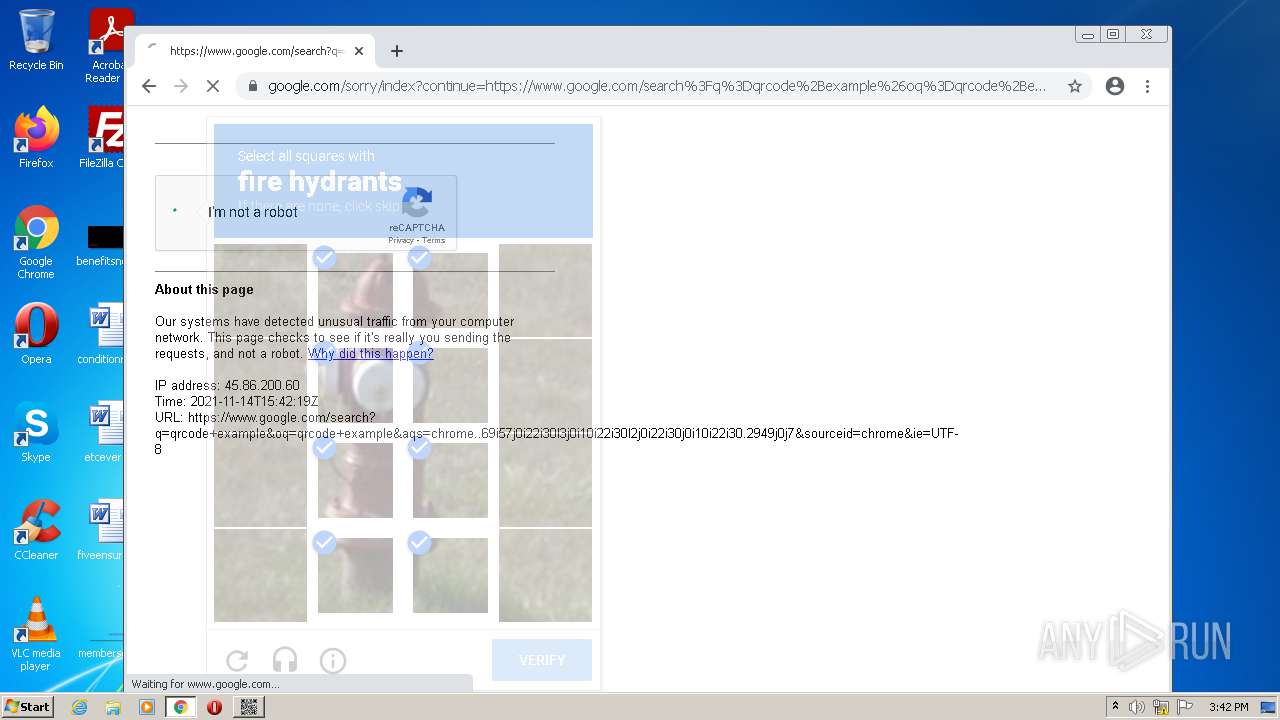Bookmark this page with the star
The height and width of the screenshot is (720, 1280).
1075,86
